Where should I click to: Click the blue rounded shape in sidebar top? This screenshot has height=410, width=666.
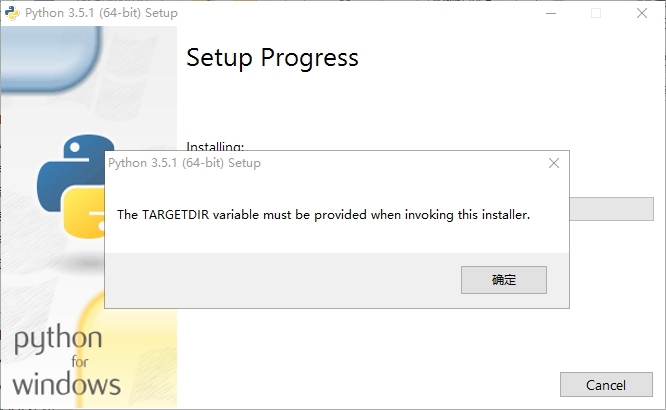click(51, 58)
